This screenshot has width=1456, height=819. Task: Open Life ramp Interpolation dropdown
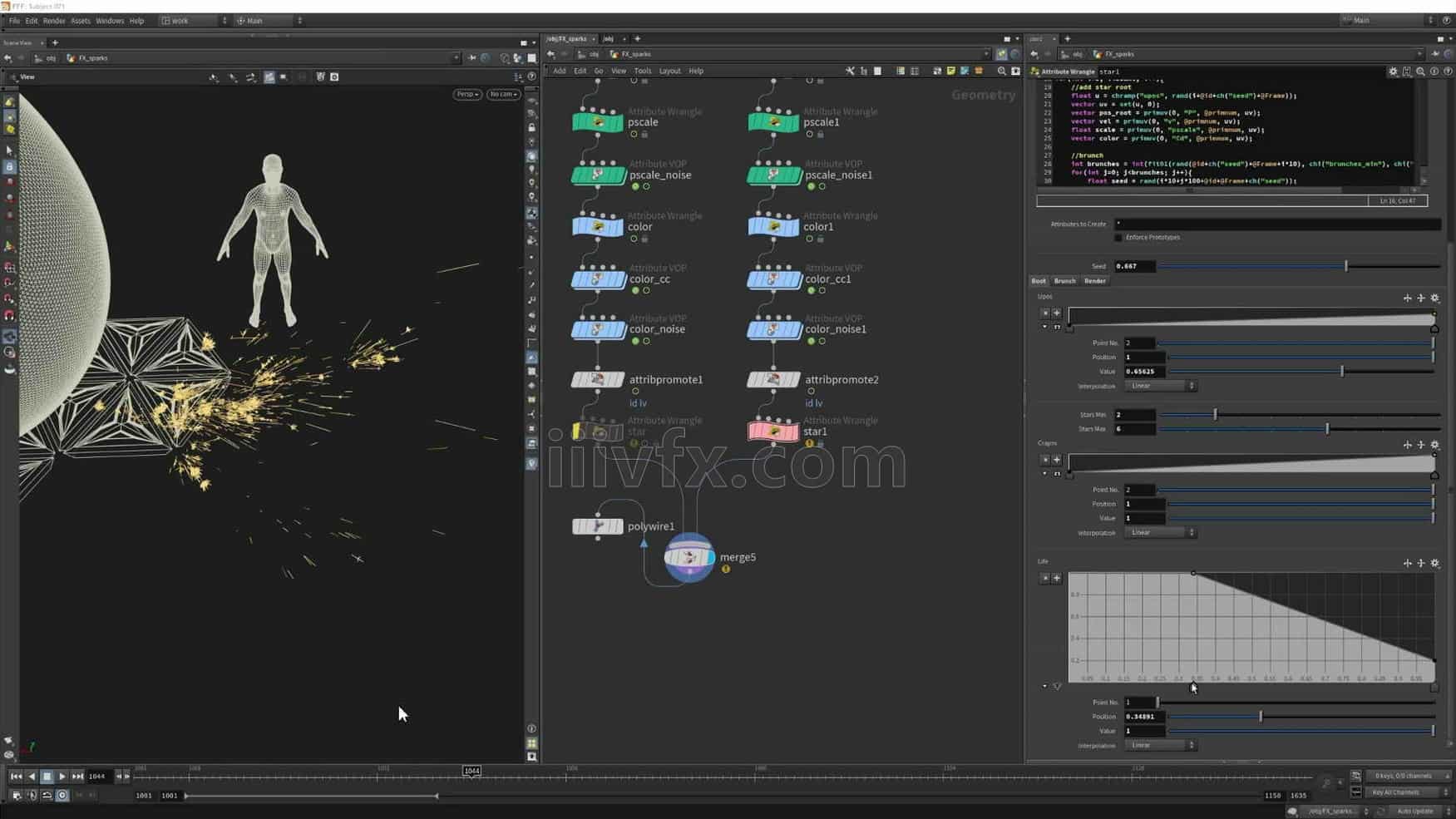[x=1161, y=745]
